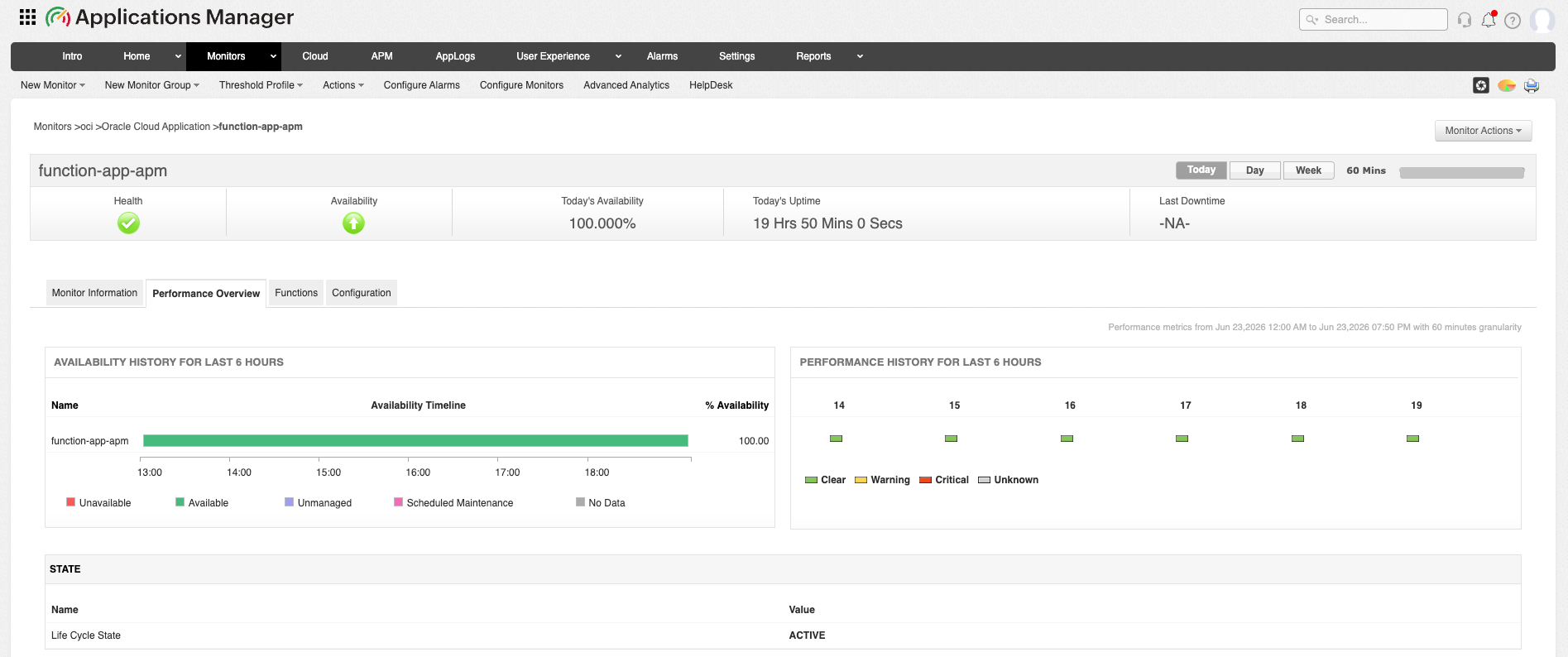
Task: Click the oci breadcrumb link
Action: coord(87,127)
